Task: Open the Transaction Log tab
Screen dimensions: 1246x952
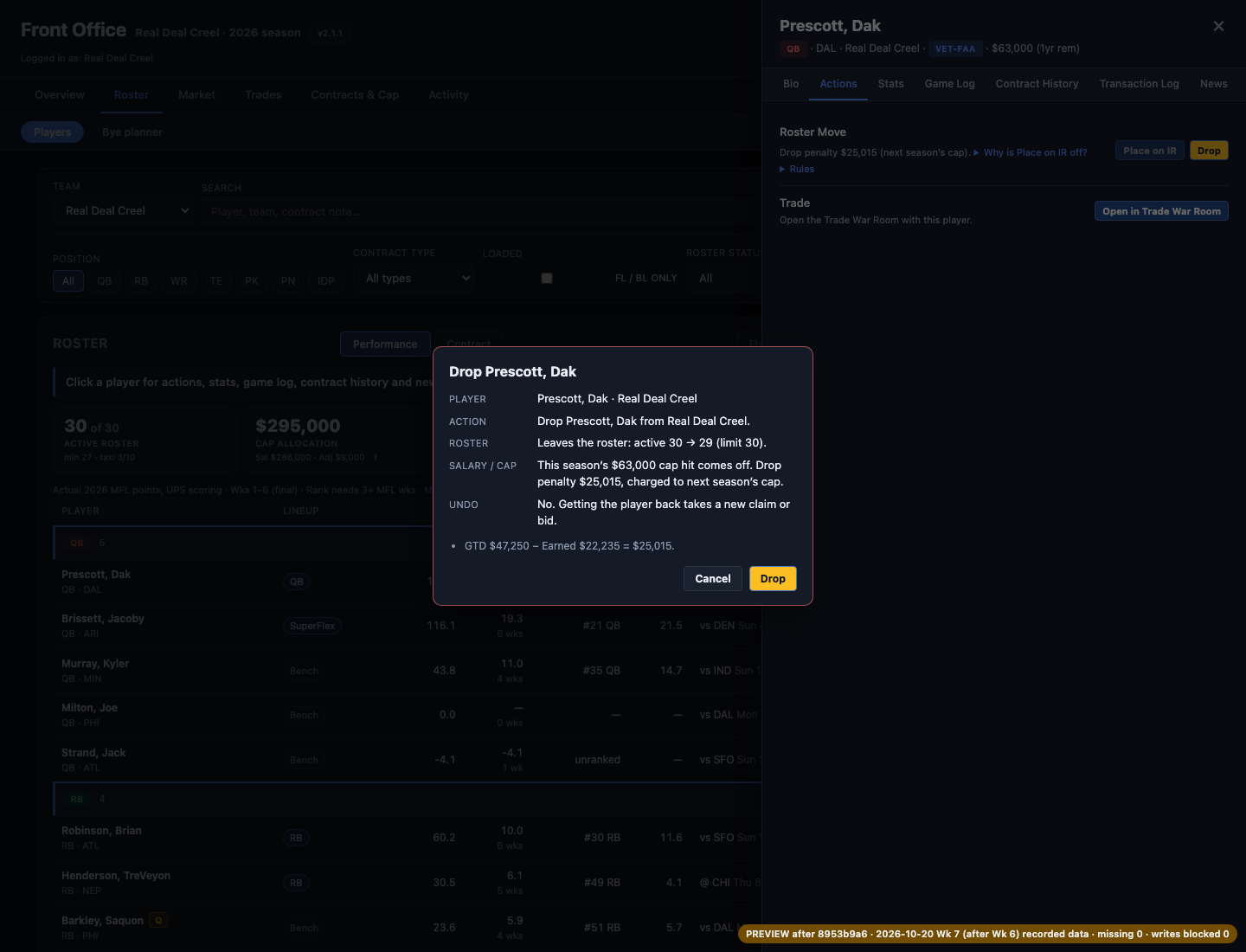Action: click(1139, 84)
